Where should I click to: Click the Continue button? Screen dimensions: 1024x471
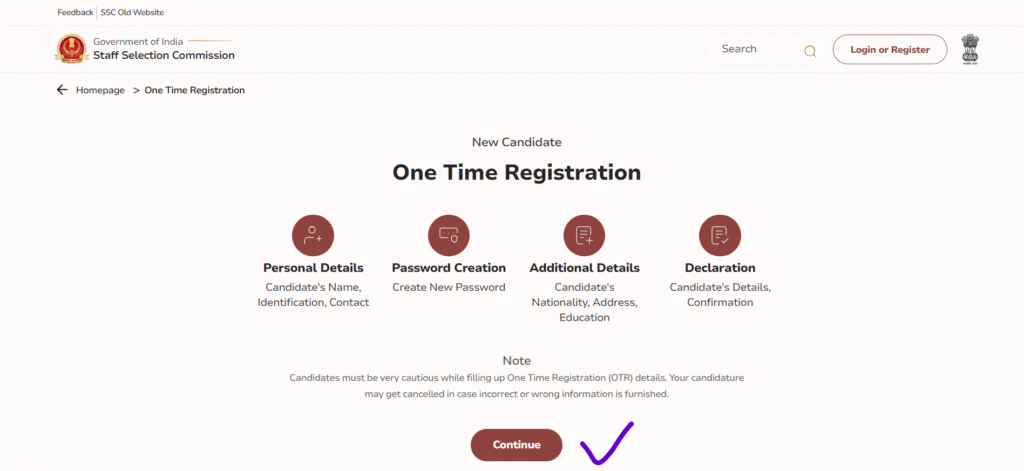[x=517, y=445]
